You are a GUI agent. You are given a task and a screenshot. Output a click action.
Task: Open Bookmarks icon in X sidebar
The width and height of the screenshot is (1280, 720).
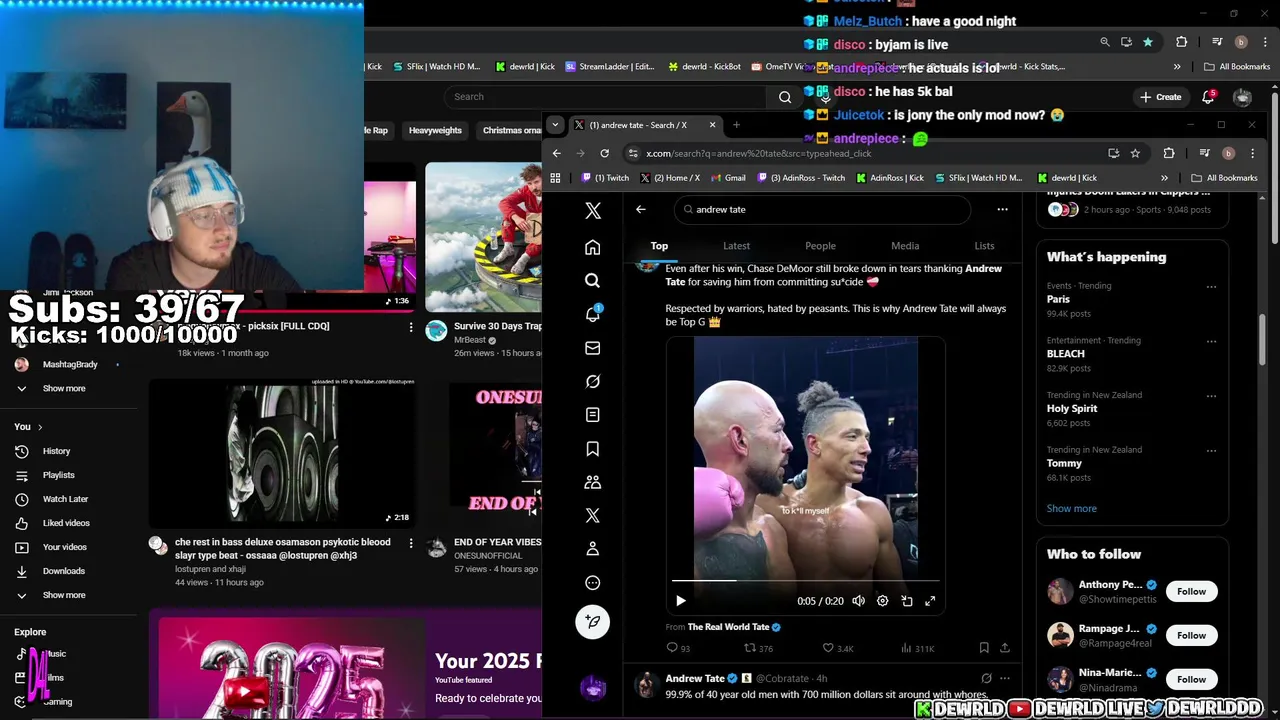[x=592, y=449]
